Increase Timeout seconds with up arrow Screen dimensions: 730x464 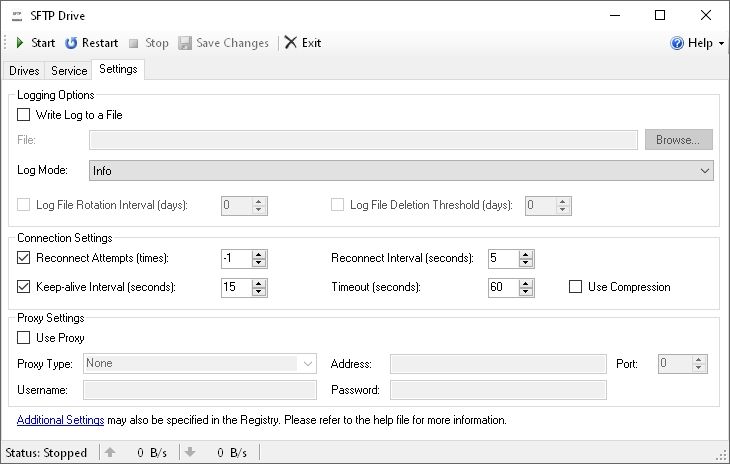click(x=526, y=283)
